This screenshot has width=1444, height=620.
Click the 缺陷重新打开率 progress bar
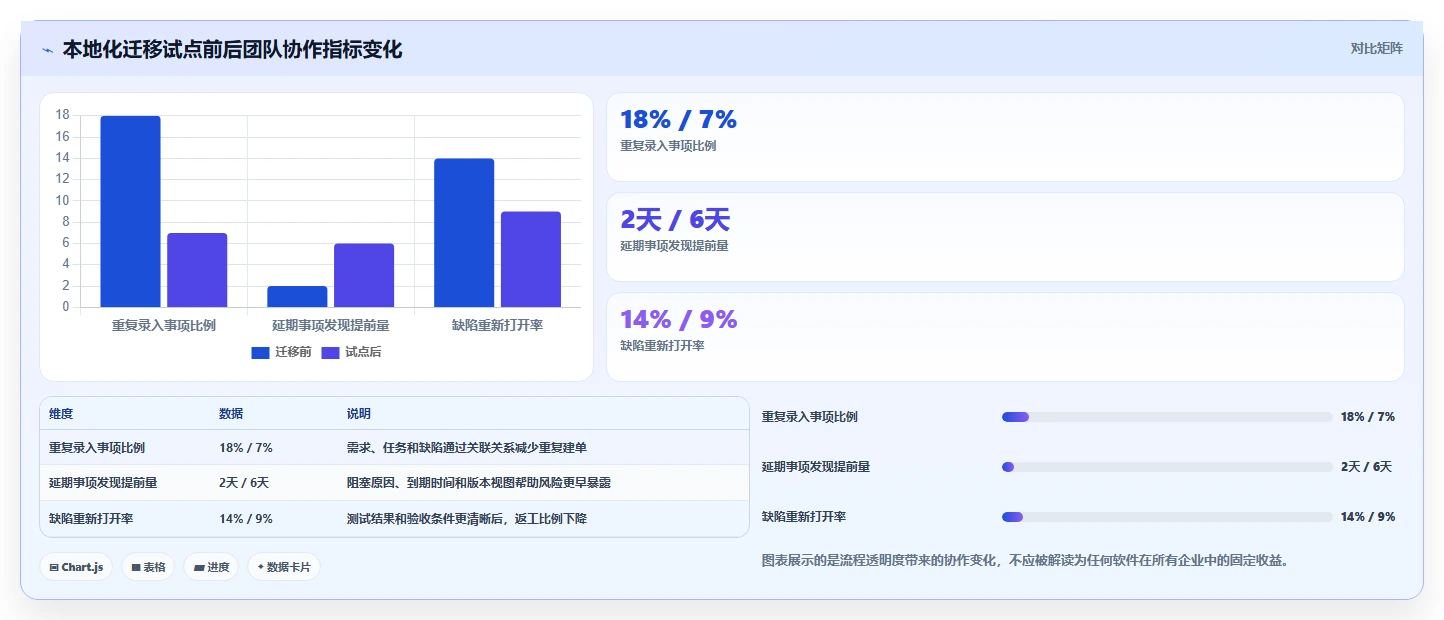[1167, 517]
